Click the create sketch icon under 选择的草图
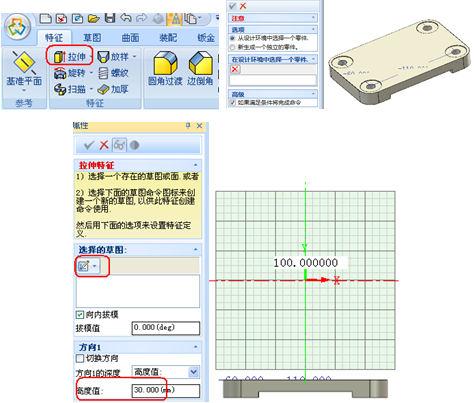Viewport: 476px width, 403px height. tap(83, 266)
